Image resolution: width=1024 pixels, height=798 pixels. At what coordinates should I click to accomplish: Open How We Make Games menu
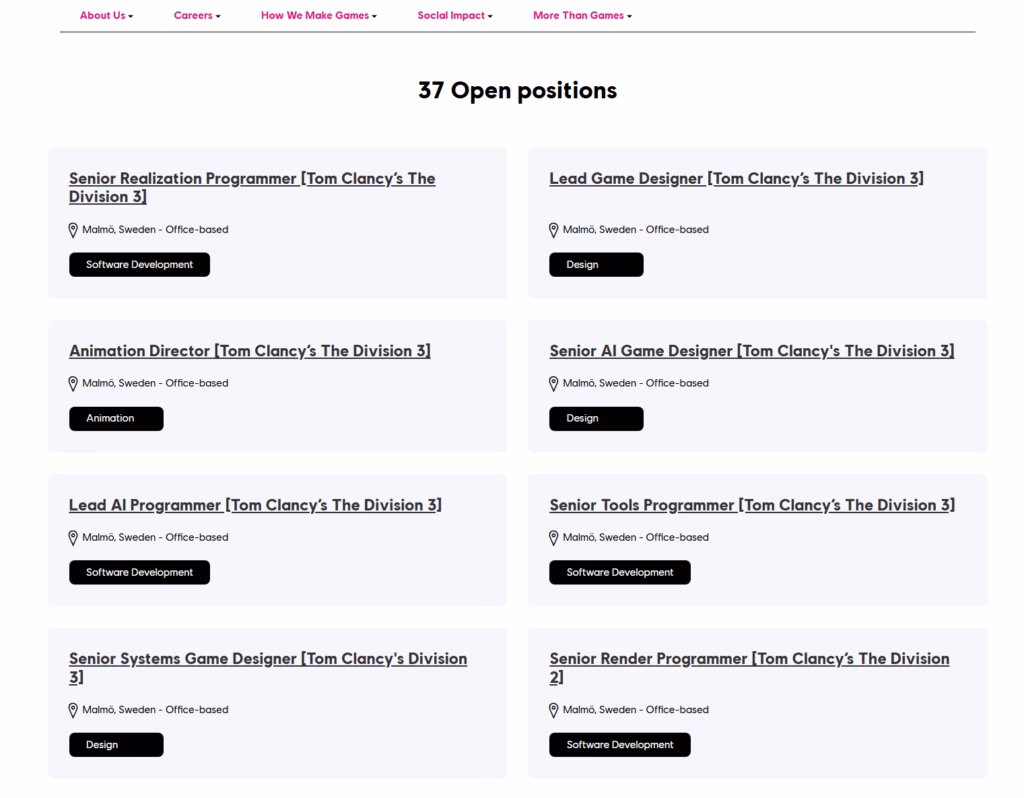point(319,15)
